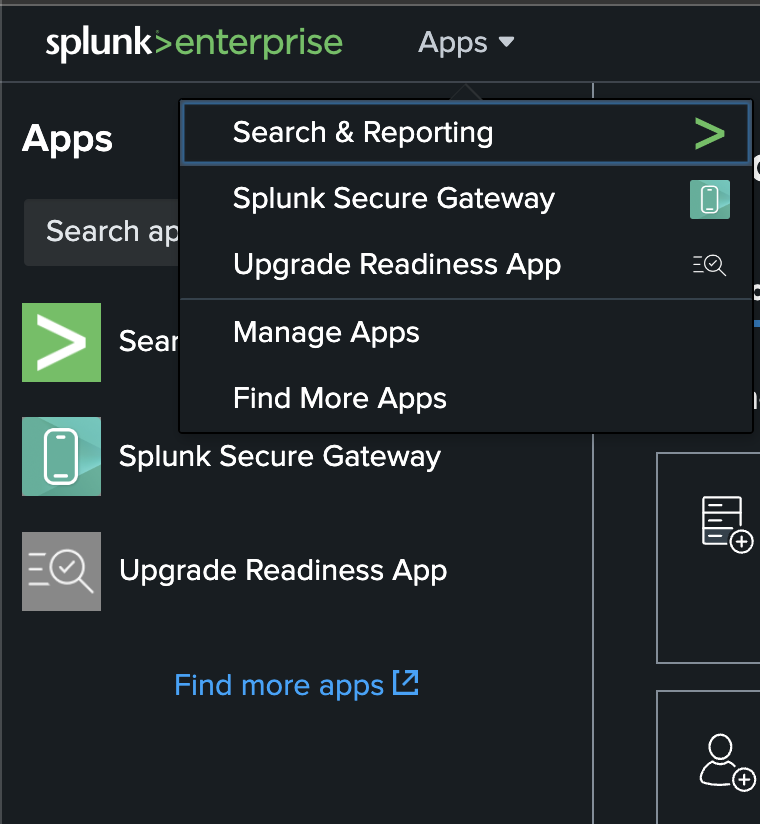
Task: Select Find More Apps menu entry
Action: point(466,398)
